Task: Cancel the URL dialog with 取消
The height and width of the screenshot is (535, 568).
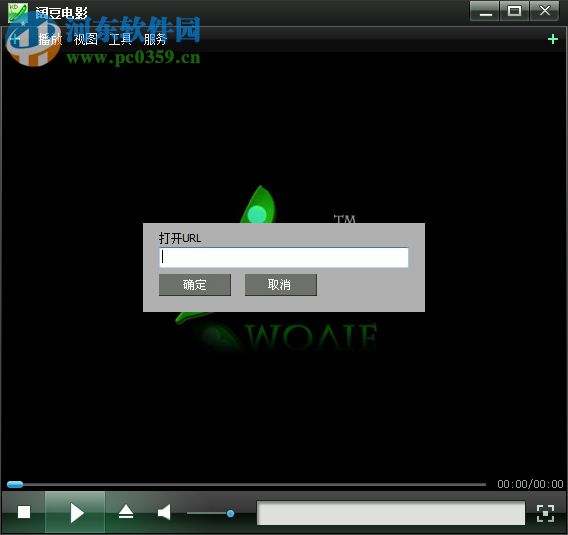Action: [281, 285]
